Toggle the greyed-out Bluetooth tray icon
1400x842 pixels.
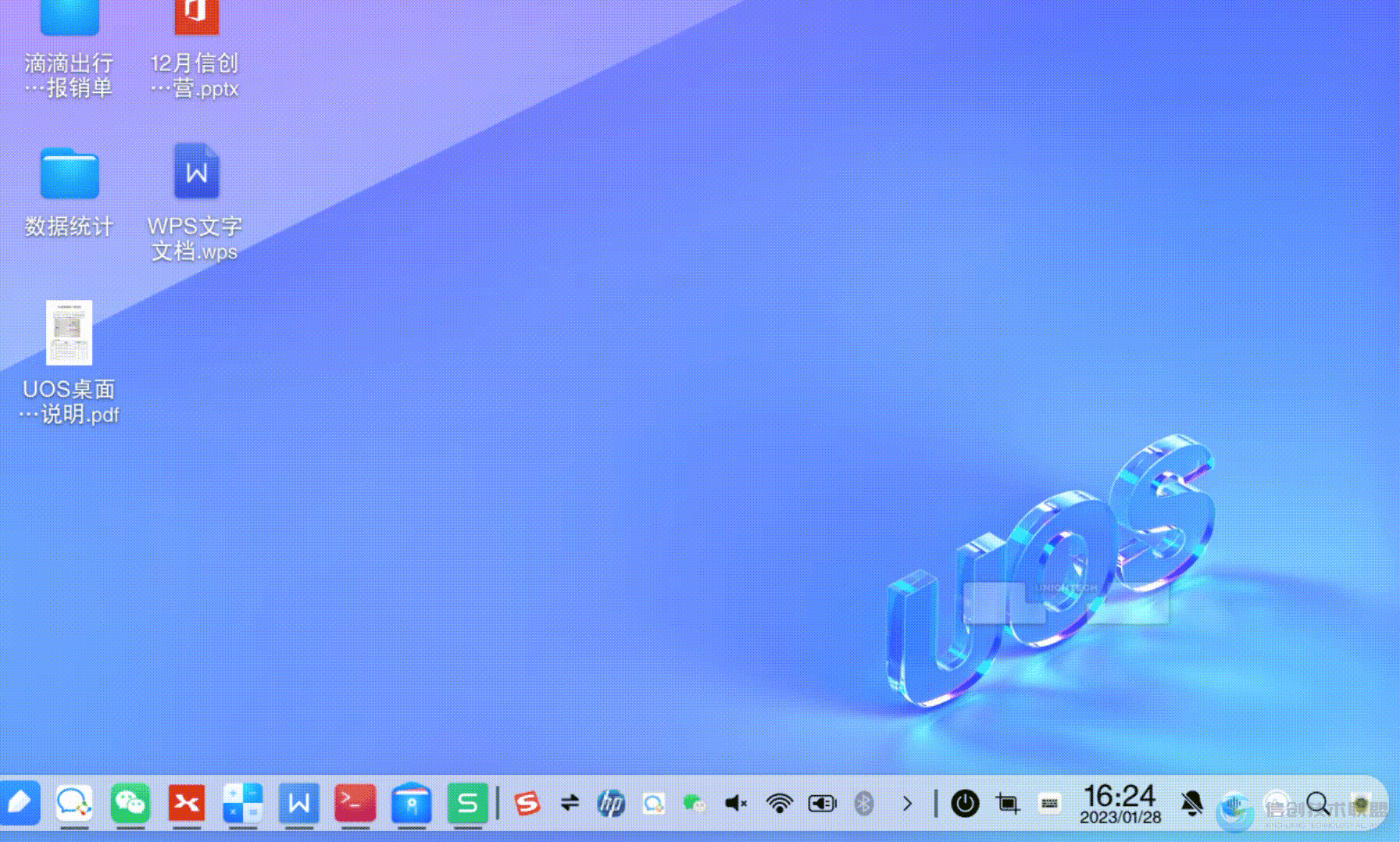864,803
